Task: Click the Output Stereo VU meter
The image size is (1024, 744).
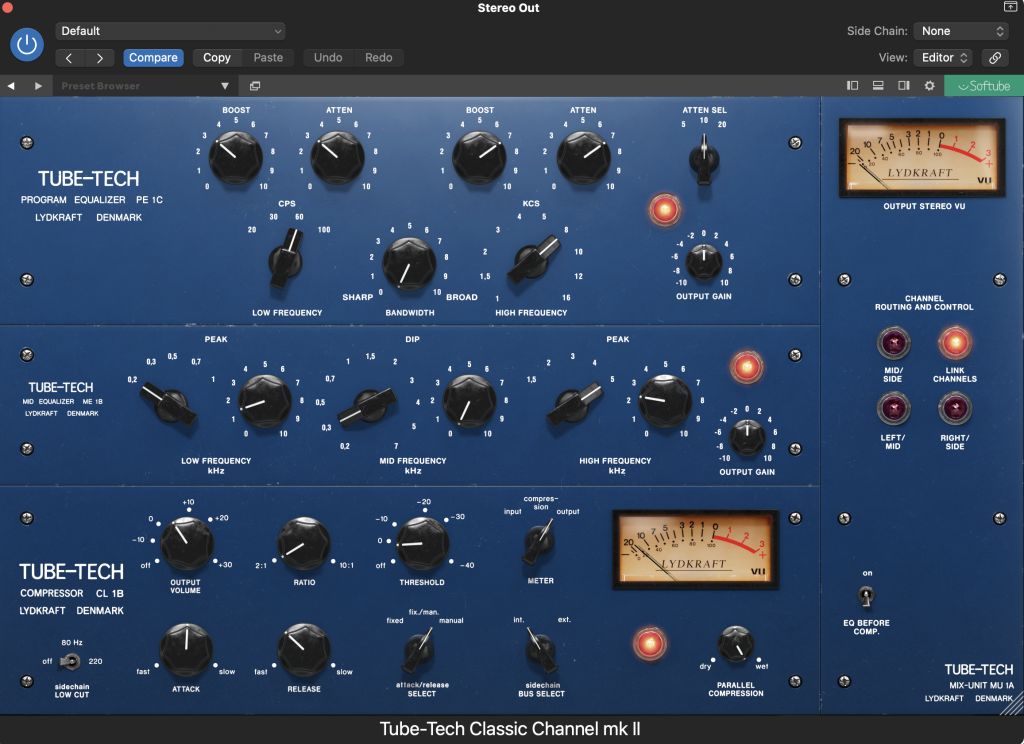Action: click(x=922, y=157)
